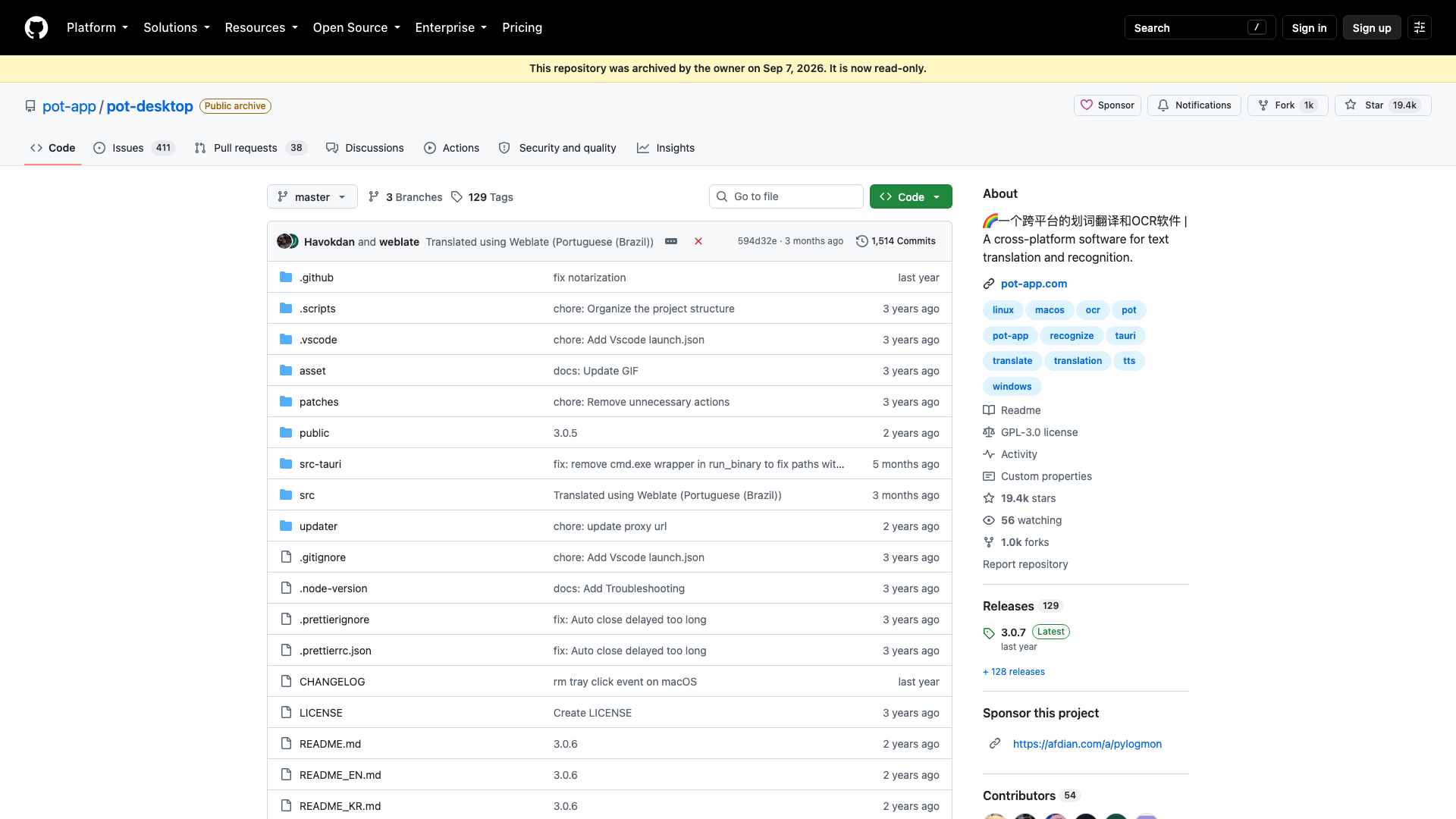Fork the repository
Screen dimensions: 1456x819
pos(1288,105)
